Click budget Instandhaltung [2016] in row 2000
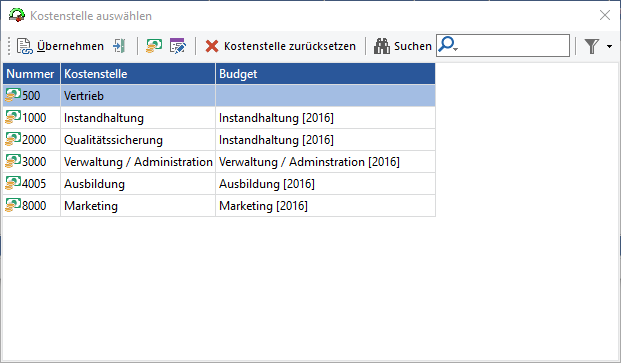621x363 pixels. click(x=325, y=140)
